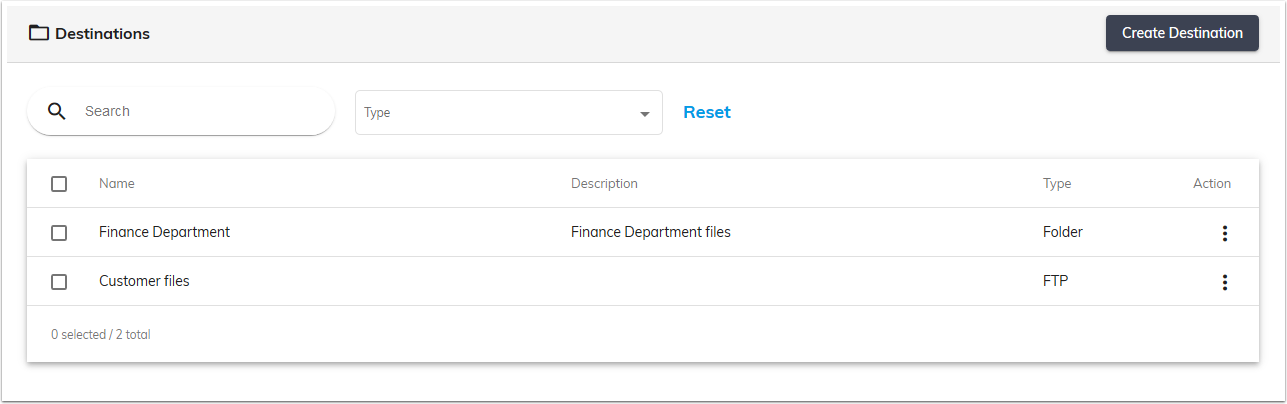Click the Type dropdown arrow

pyautogui.click(x=645, y=114)
